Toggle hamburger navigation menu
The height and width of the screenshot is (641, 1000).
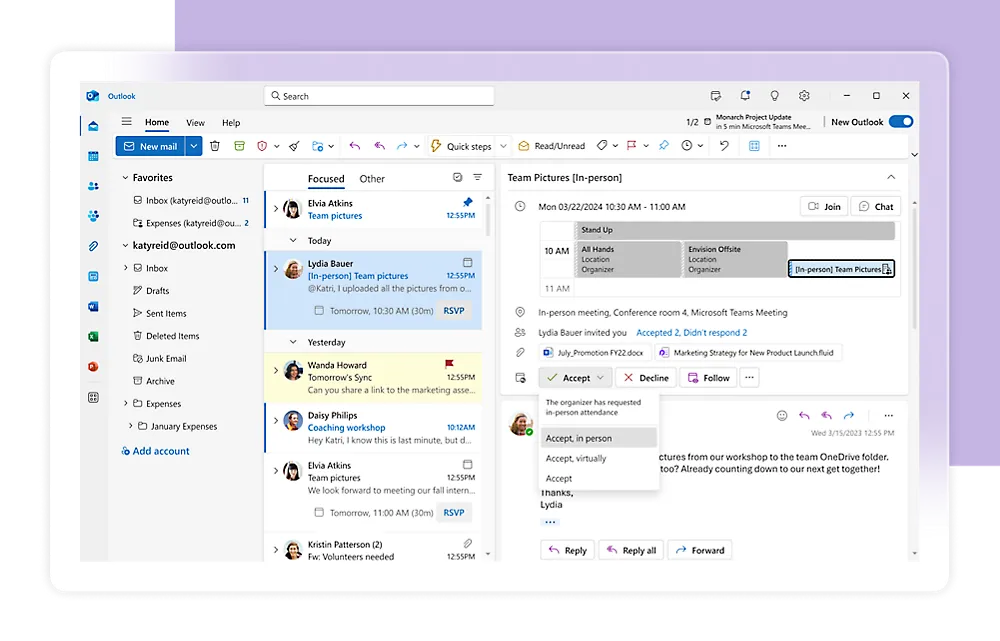coord(127,121)
